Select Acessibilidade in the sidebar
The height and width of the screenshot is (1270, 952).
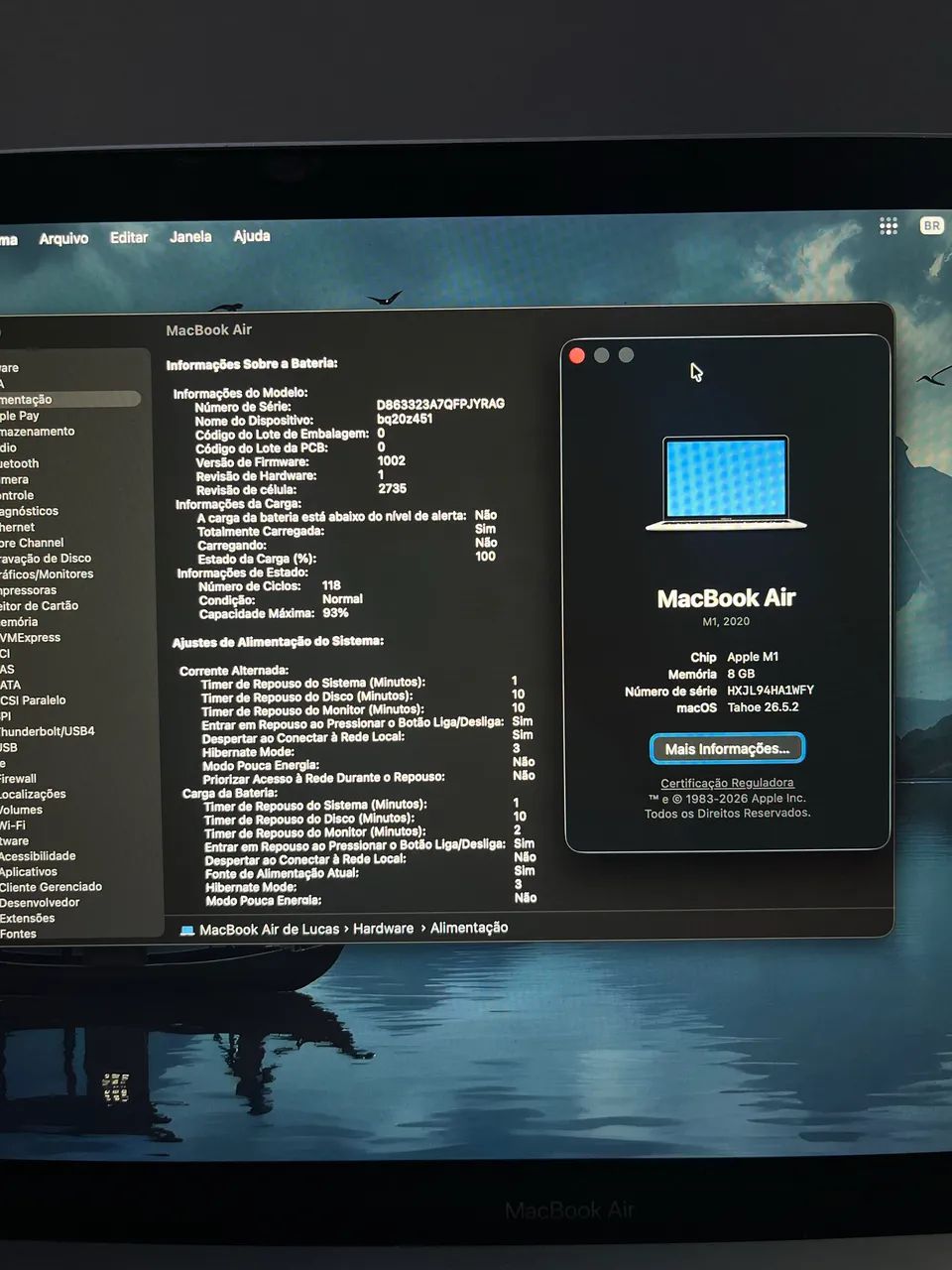tap(38, 856)
